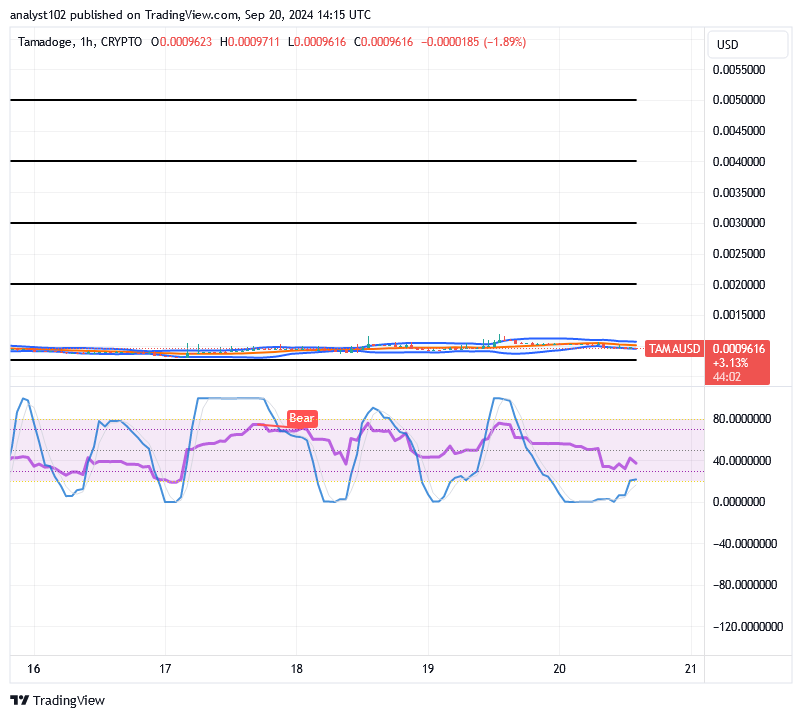
Task: Click the red current price label 0.0009616
Action: tap(739, 349)
